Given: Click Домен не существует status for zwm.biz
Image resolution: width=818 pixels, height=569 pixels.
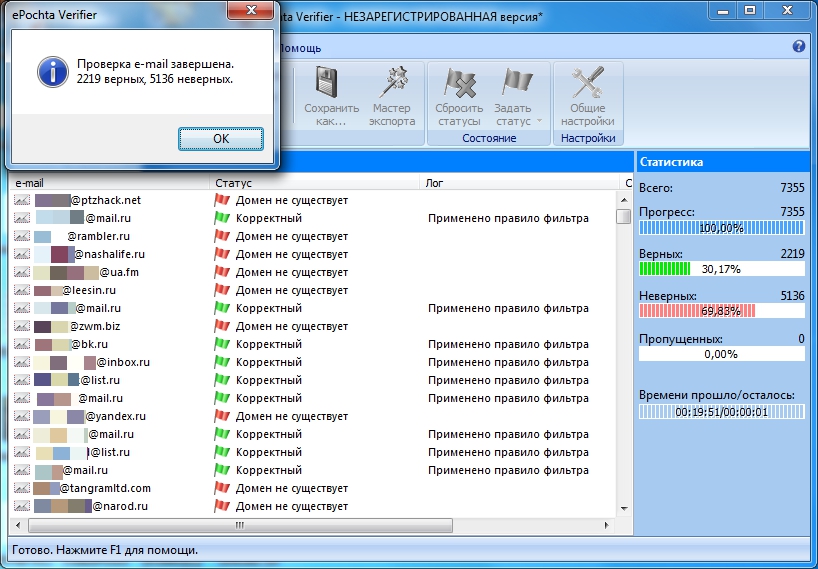Looking at the screenshot, I should 292,326.
